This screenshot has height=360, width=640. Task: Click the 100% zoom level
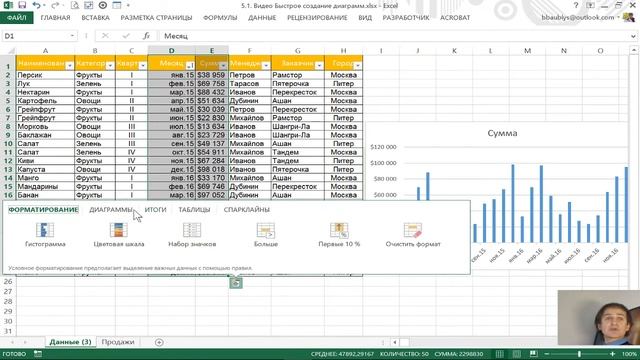[x=629, y=354]
